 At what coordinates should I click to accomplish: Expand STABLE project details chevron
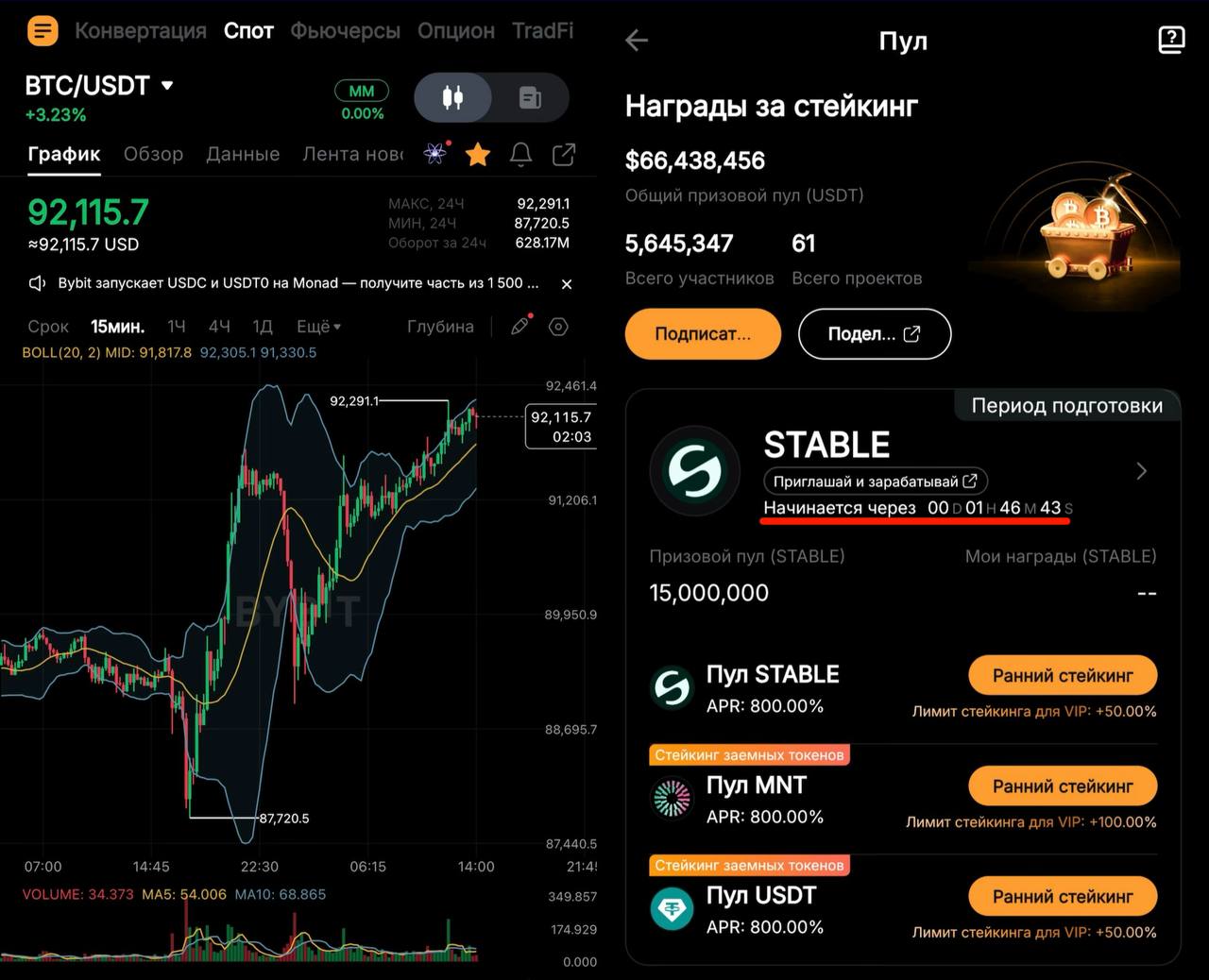pos(1141,470)
